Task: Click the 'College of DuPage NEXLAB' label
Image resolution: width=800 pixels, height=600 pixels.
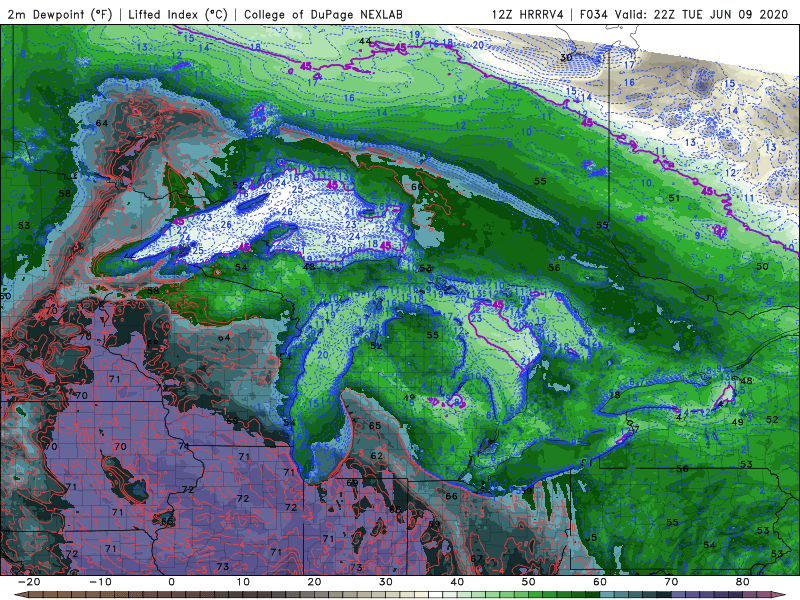Action: (323, 14)
